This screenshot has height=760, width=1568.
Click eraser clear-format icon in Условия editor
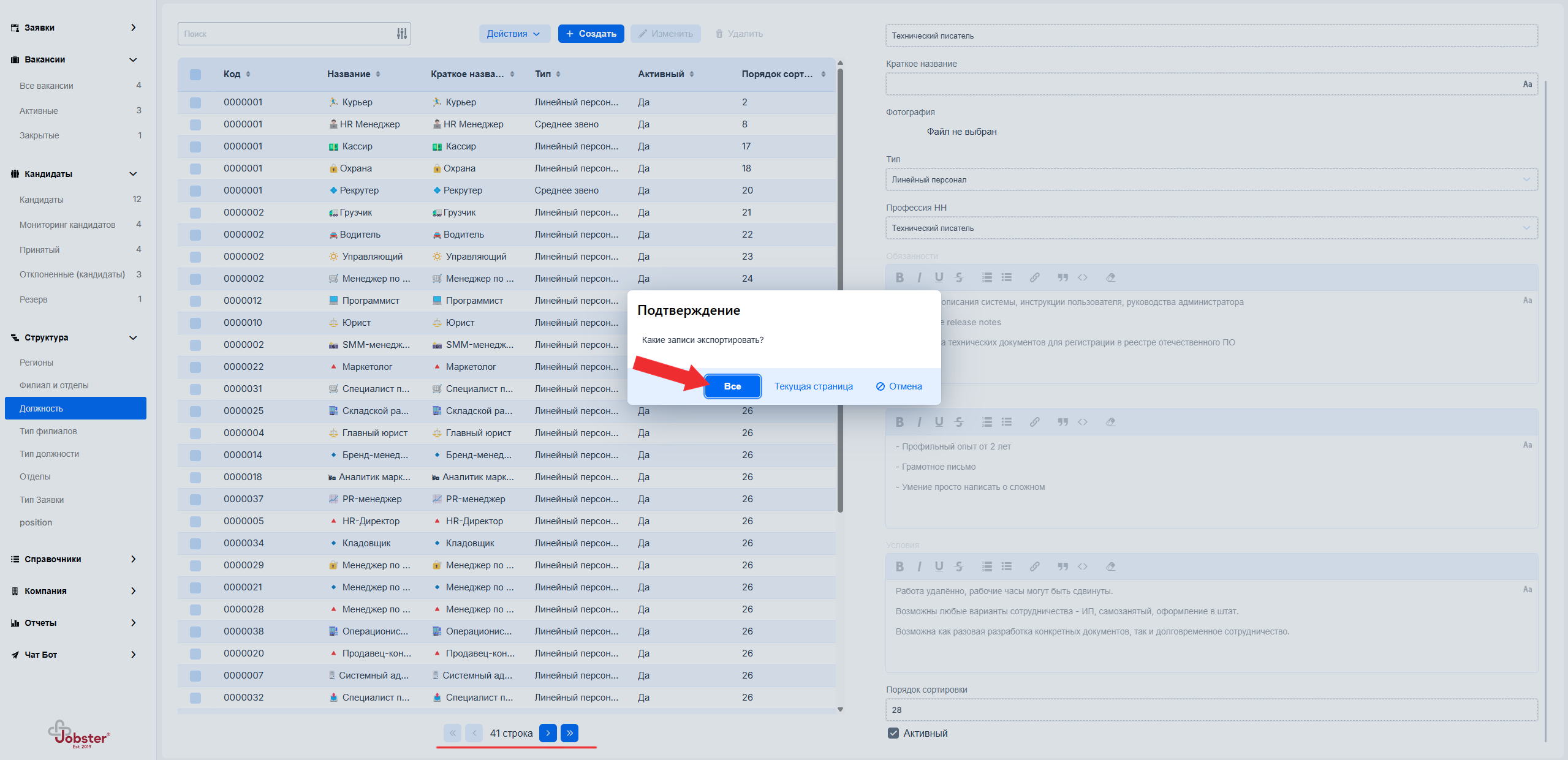[x=1110, y=566]
